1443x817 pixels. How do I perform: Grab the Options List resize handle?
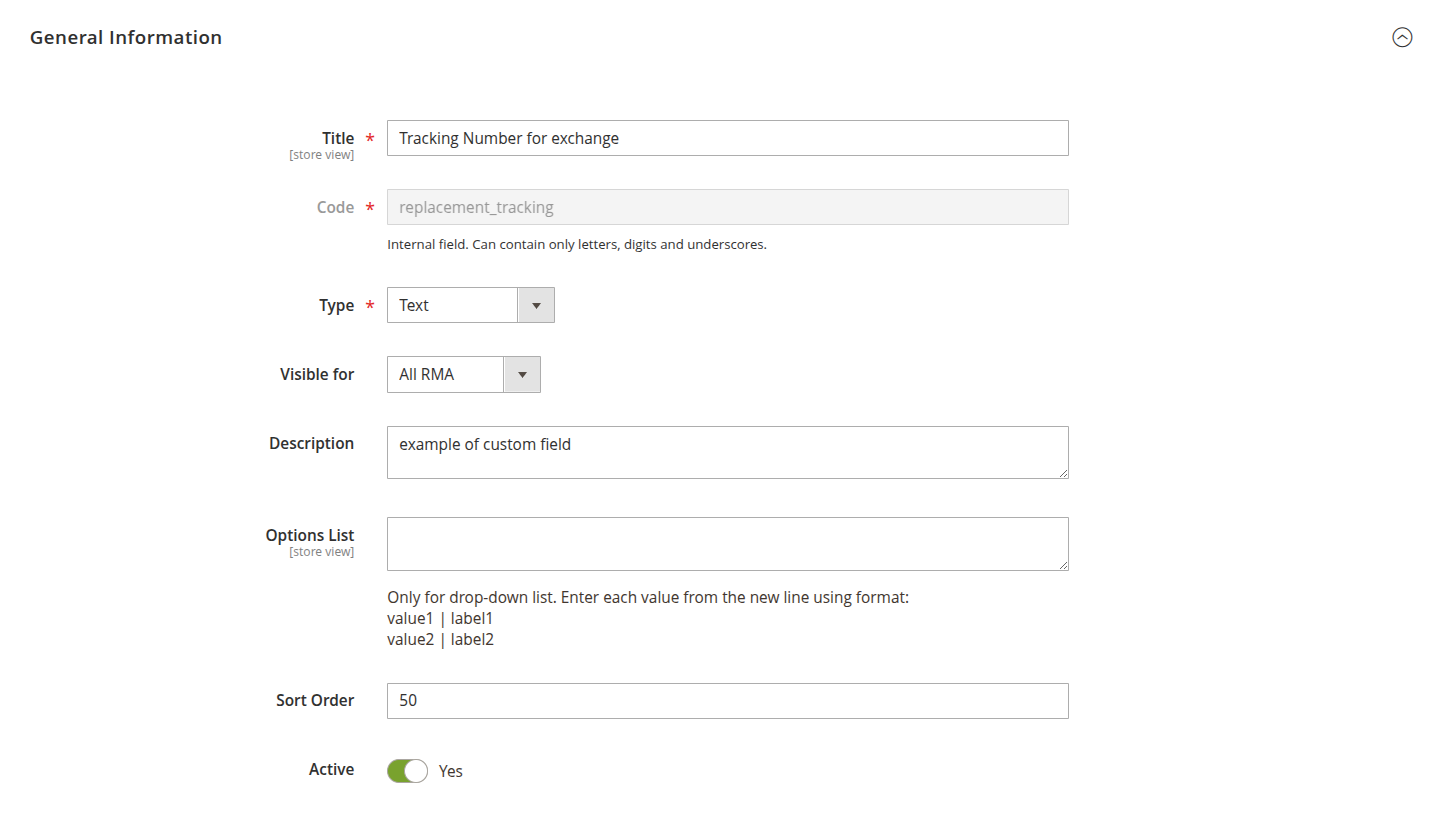coord(1063,565)
